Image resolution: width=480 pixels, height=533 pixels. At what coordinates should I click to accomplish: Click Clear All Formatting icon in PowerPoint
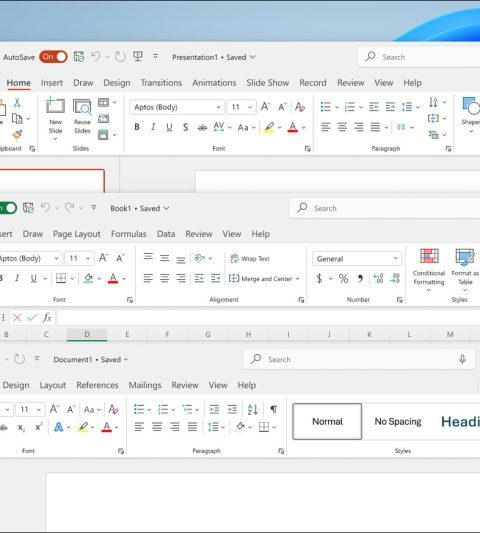click(300, 107)
